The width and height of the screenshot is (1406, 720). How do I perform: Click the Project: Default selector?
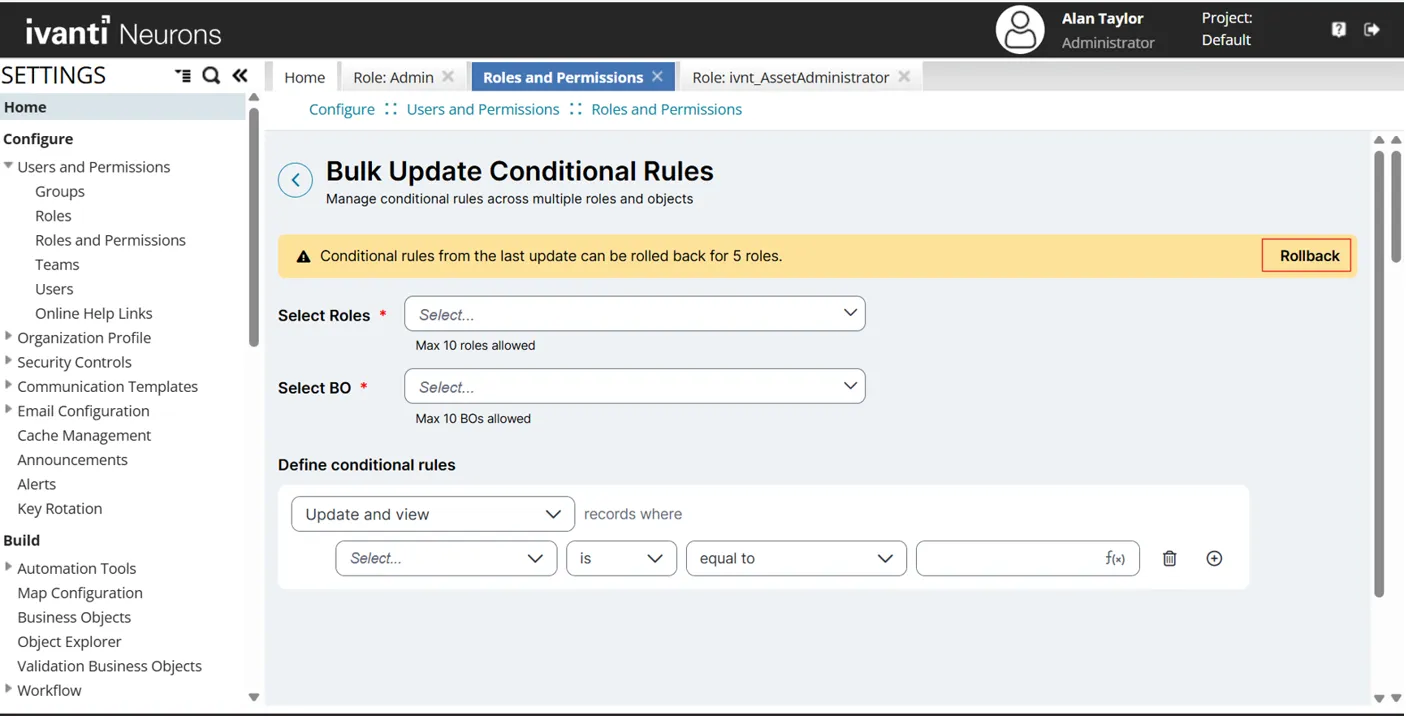(x=1226, y=29)
